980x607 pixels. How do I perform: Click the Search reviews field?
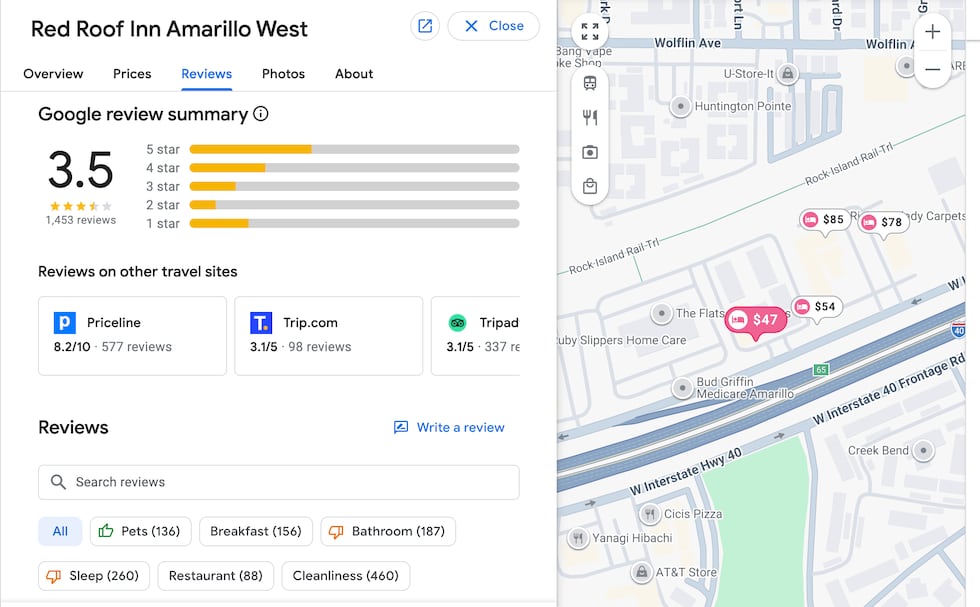(279, 482)
